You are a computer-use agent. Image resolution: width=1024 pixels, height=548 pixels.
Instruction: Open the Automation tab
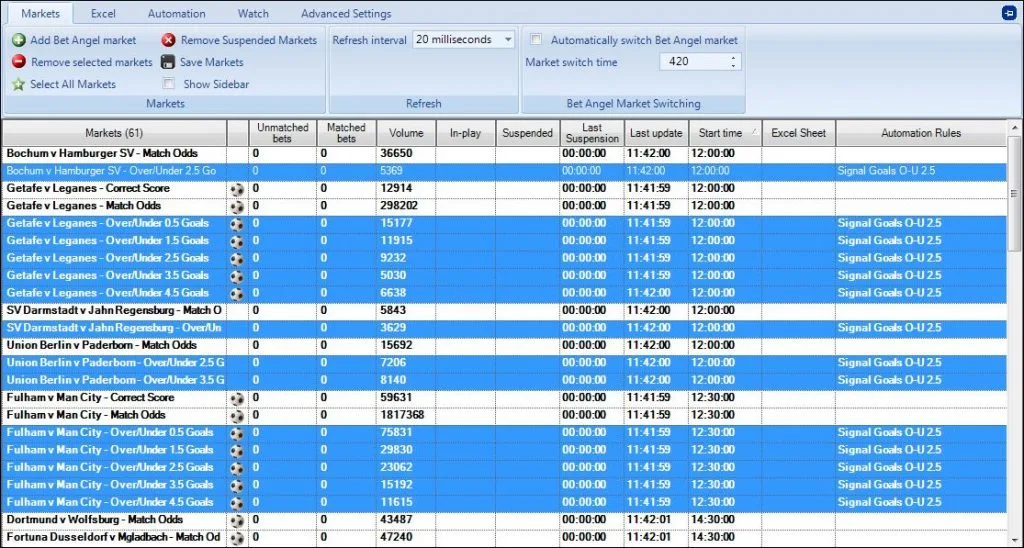click(176, 13)
